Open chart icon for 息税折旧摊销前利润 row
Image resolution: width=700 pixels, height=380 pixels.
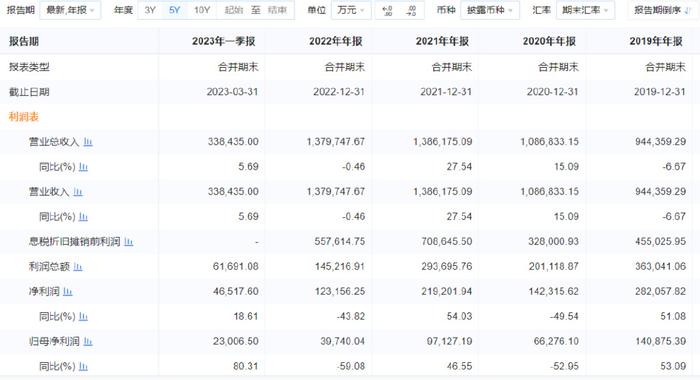(129, 242)
